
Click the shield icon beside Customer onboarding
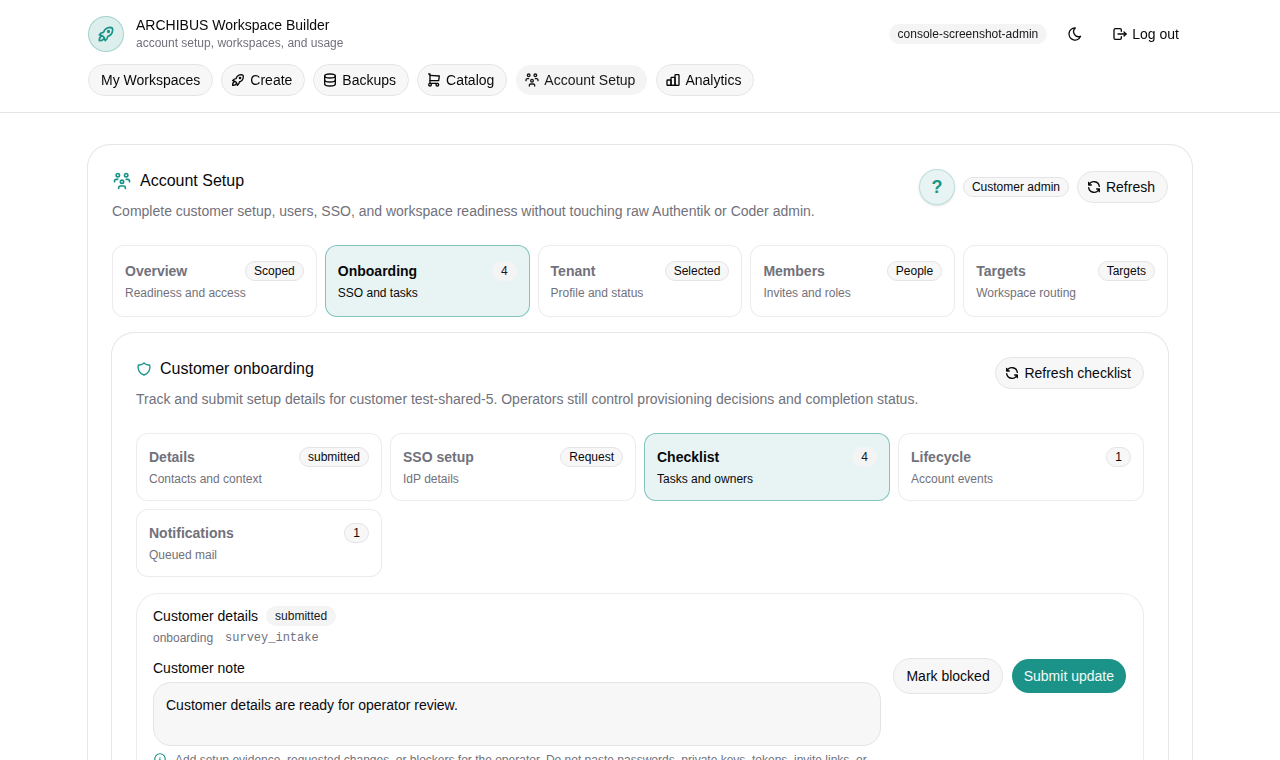(143, 369)
